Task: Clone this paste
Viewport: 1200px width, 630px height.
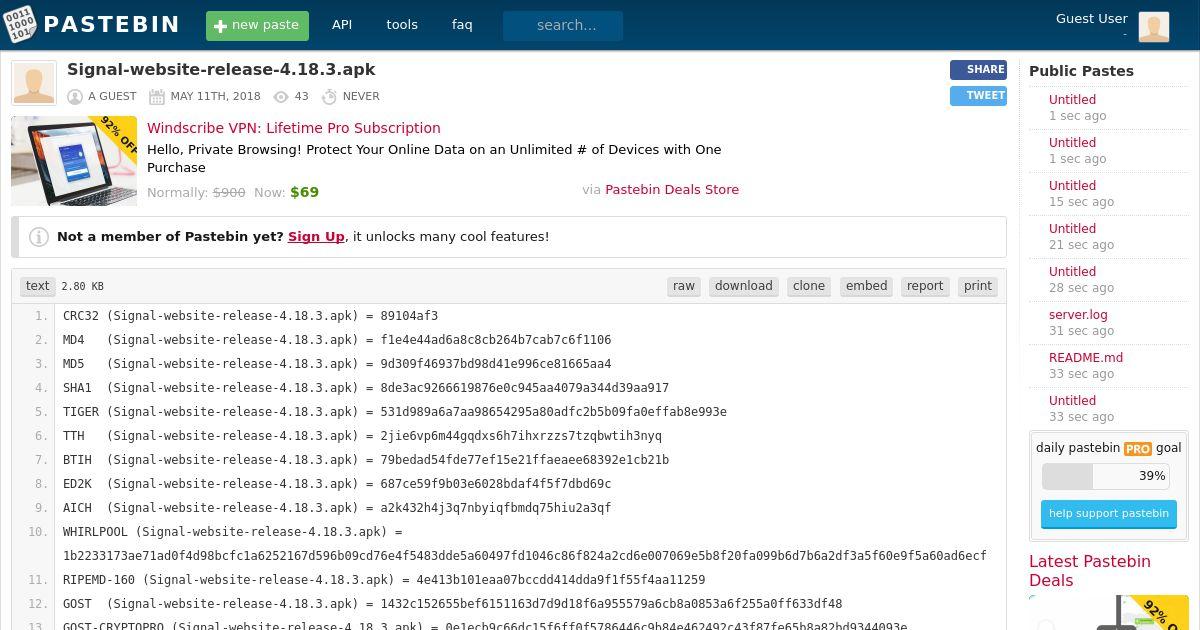Action: tap(809, 286)
